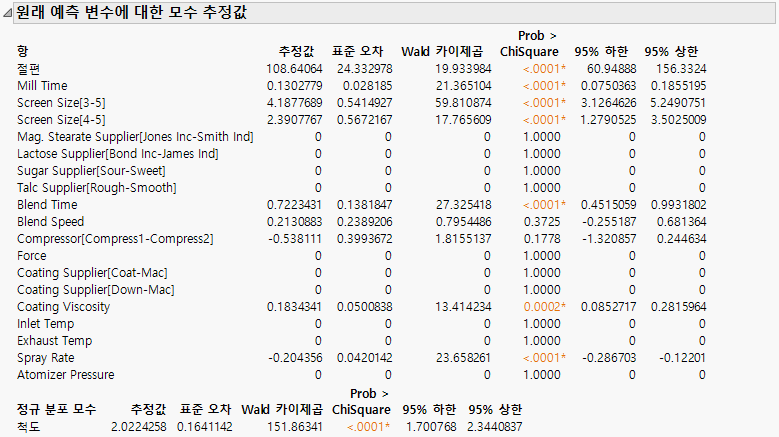Click the standard error value 24.332978

pyautogui.click(x=365, y=69)
